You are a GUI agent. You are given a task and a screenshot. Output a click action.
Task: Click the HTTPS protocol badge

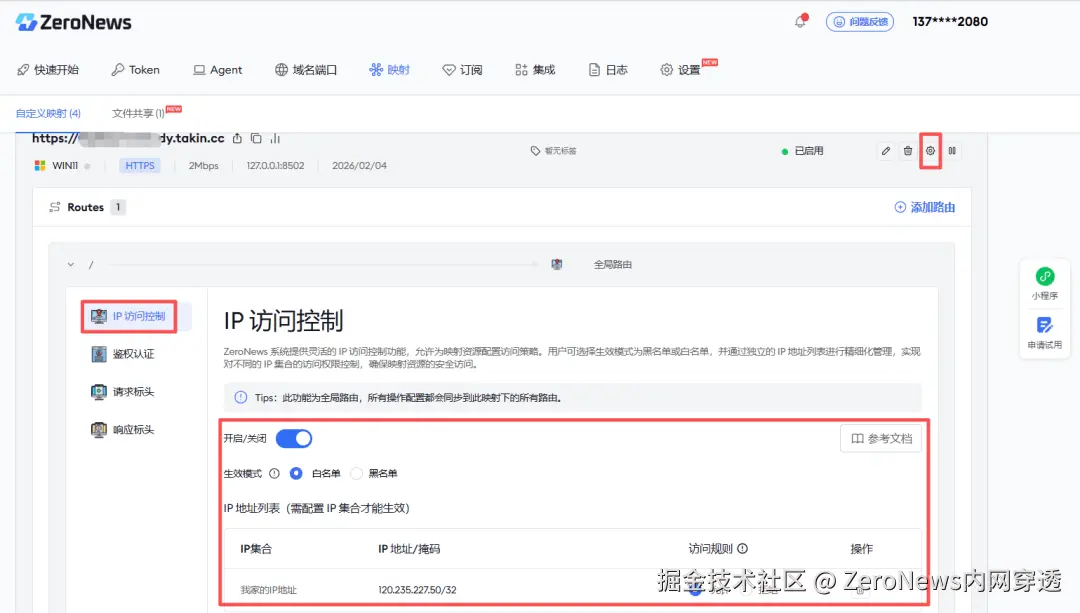140,166
